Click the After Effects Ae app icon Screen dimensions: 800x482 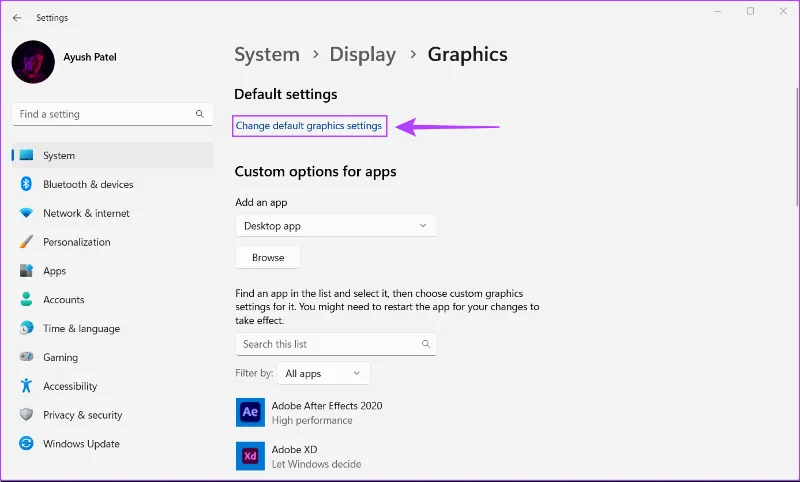tap(250, 412)
